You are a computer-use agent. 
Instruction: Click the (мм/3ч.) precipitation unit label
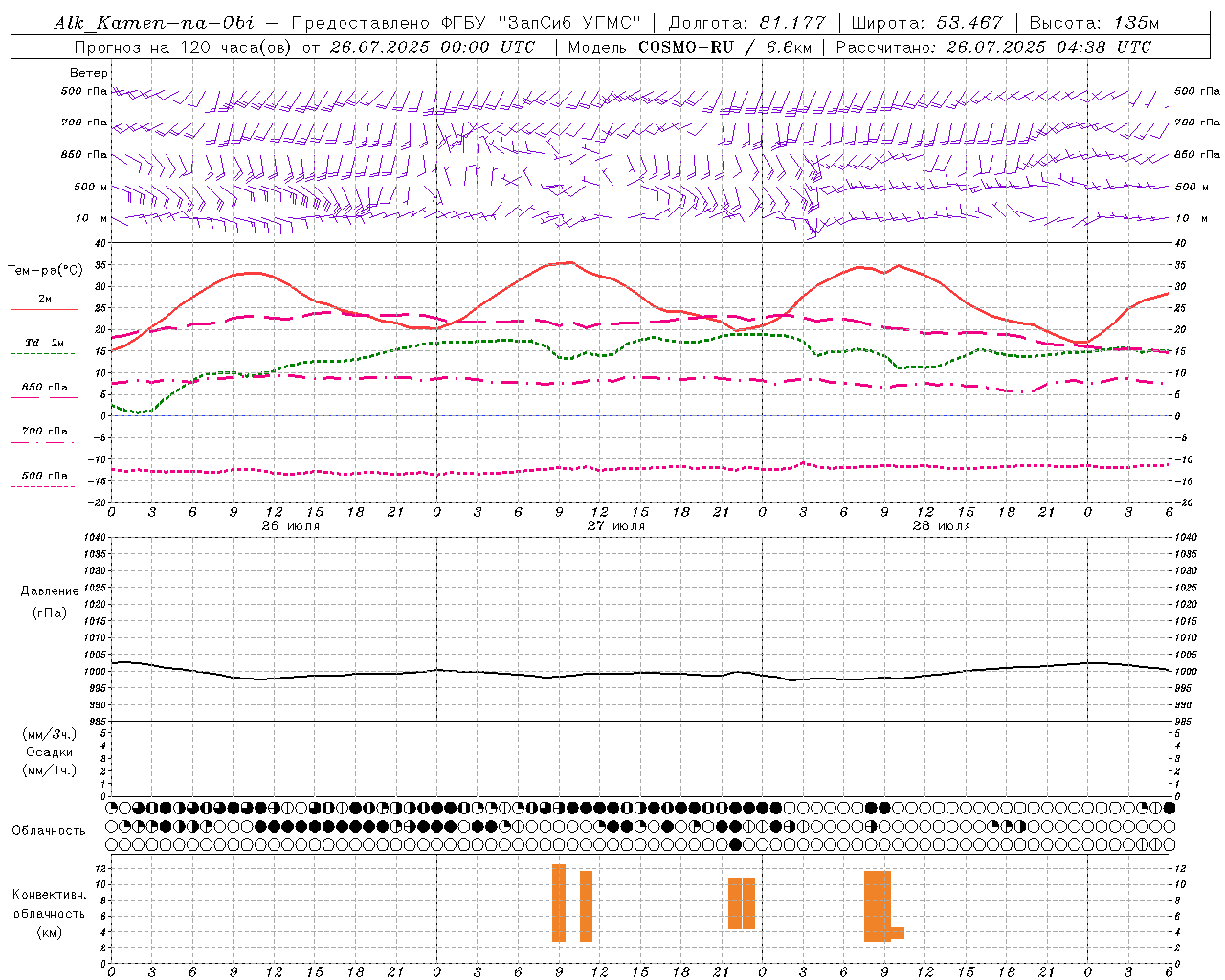(50, 734)
